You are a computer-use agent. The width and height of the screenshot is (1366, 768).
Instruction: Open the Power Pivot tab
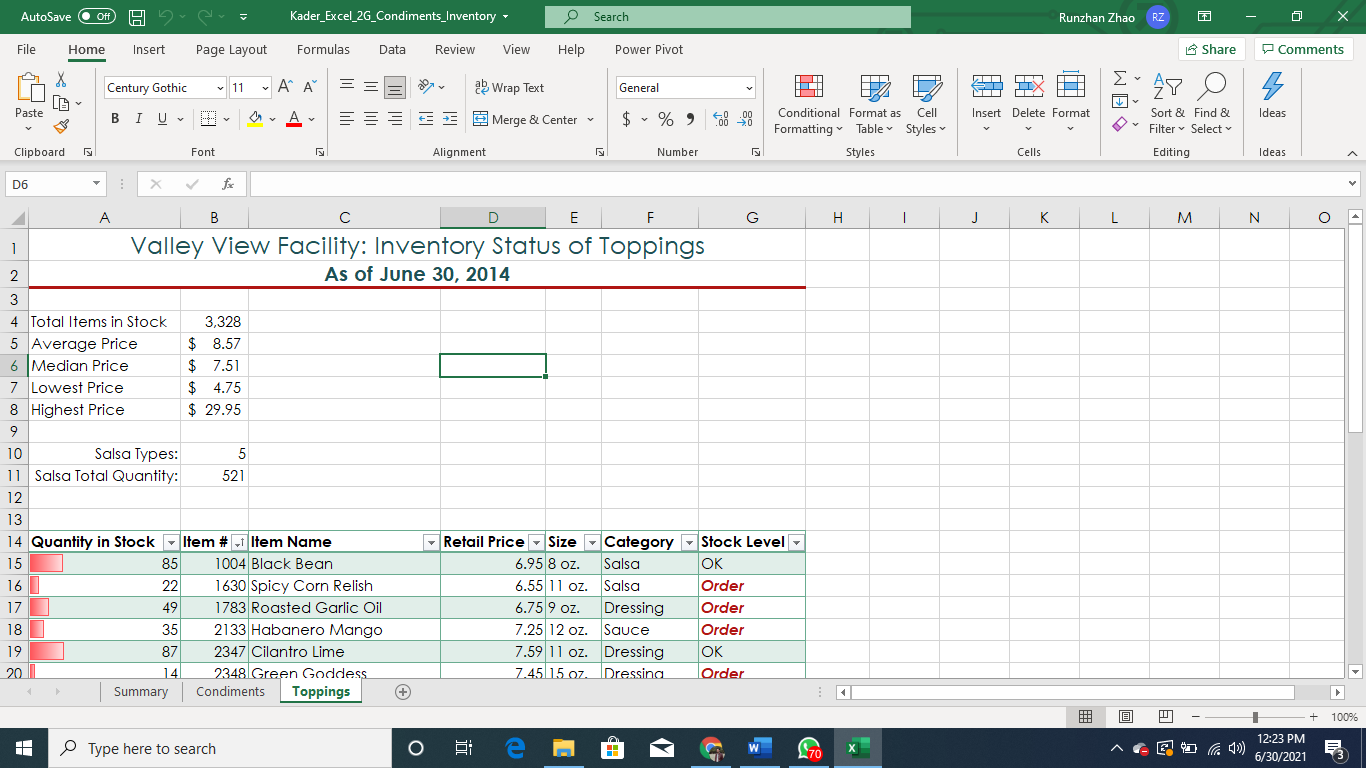click(x=649, y=49)
